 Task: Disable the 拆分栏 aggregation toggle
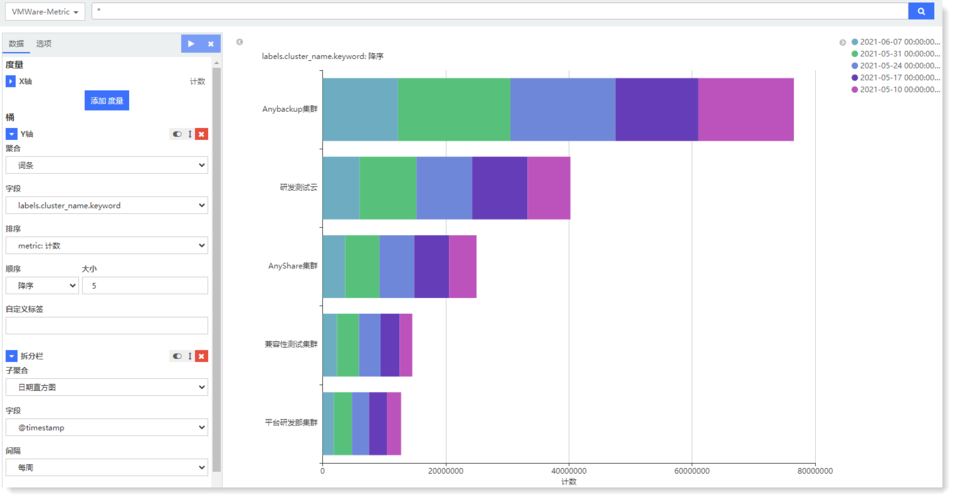(177, 356)
